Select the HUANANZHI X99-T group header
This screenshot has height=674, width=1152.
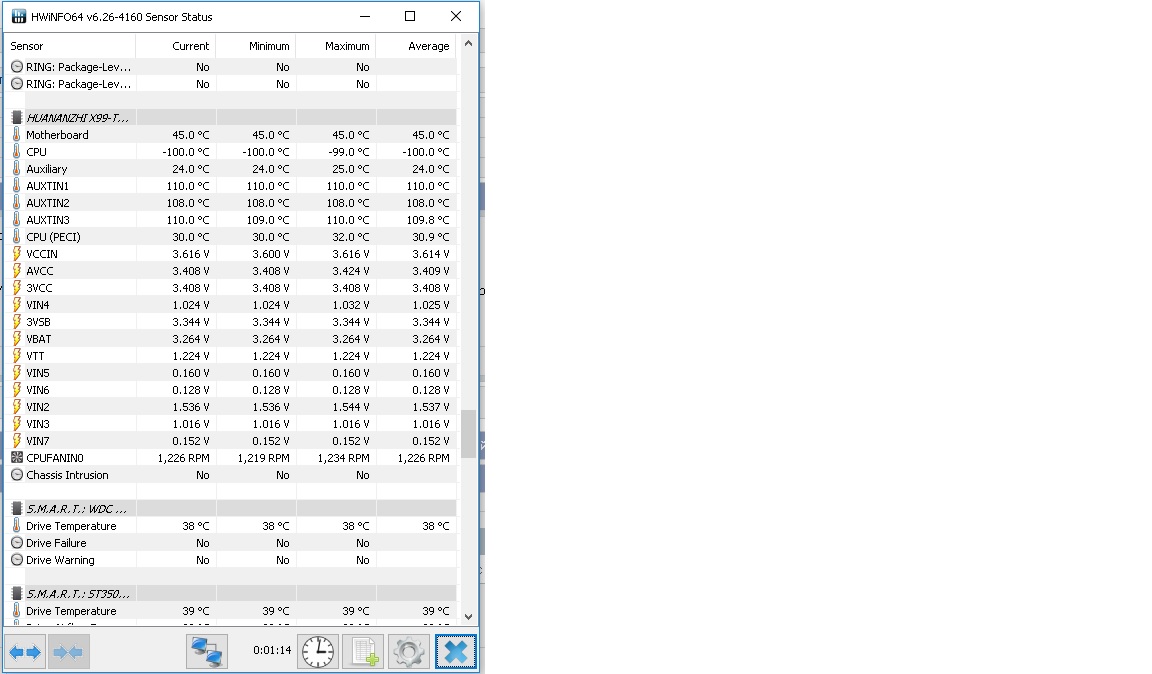click(77, 118)
